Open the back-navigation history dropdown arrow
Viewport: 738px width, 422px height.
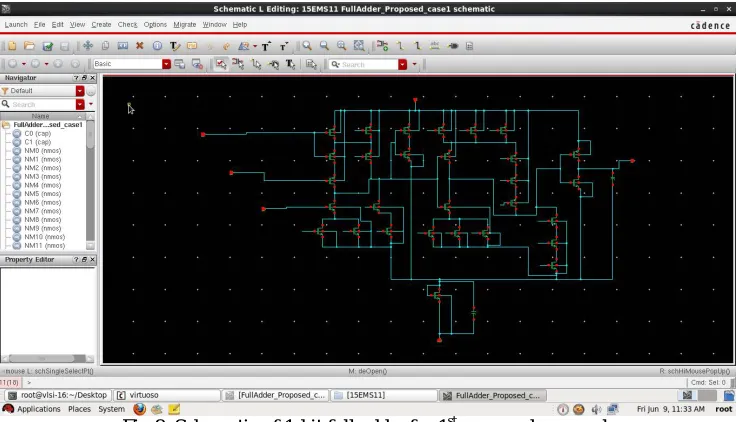coord(24,64)
